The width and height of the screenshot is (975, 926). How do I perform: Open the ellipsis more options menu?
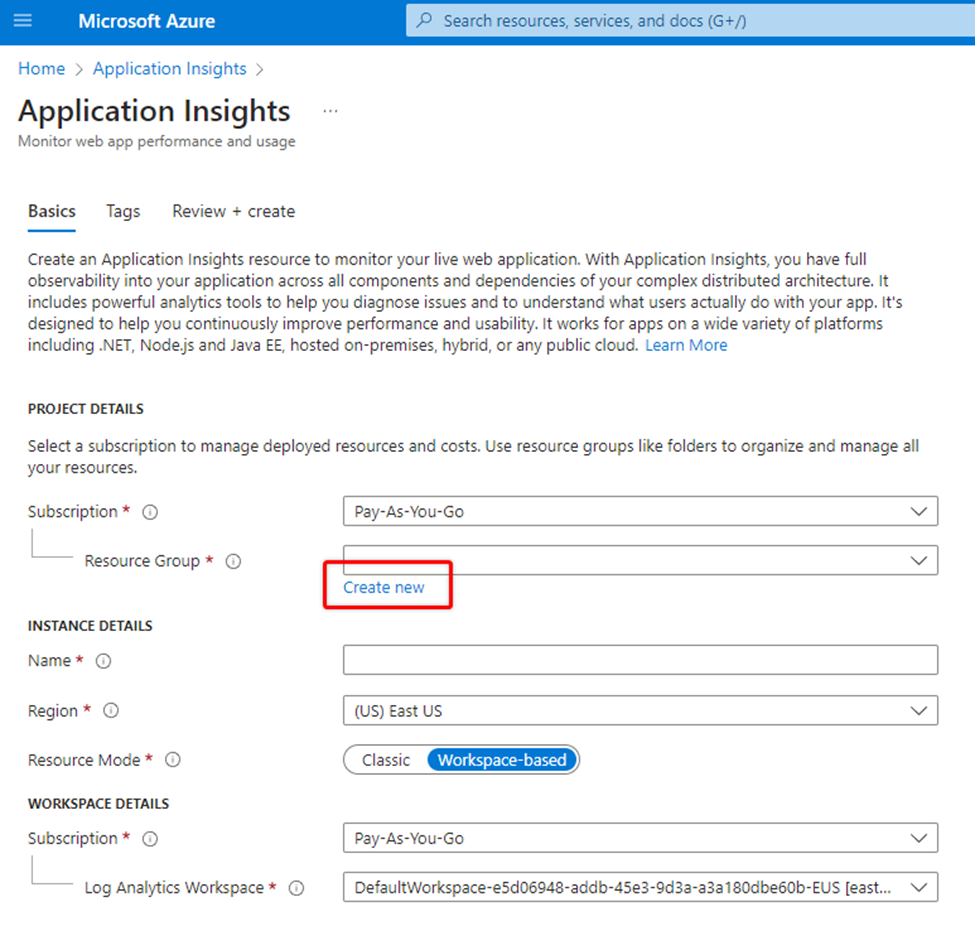tap(330, 111)
